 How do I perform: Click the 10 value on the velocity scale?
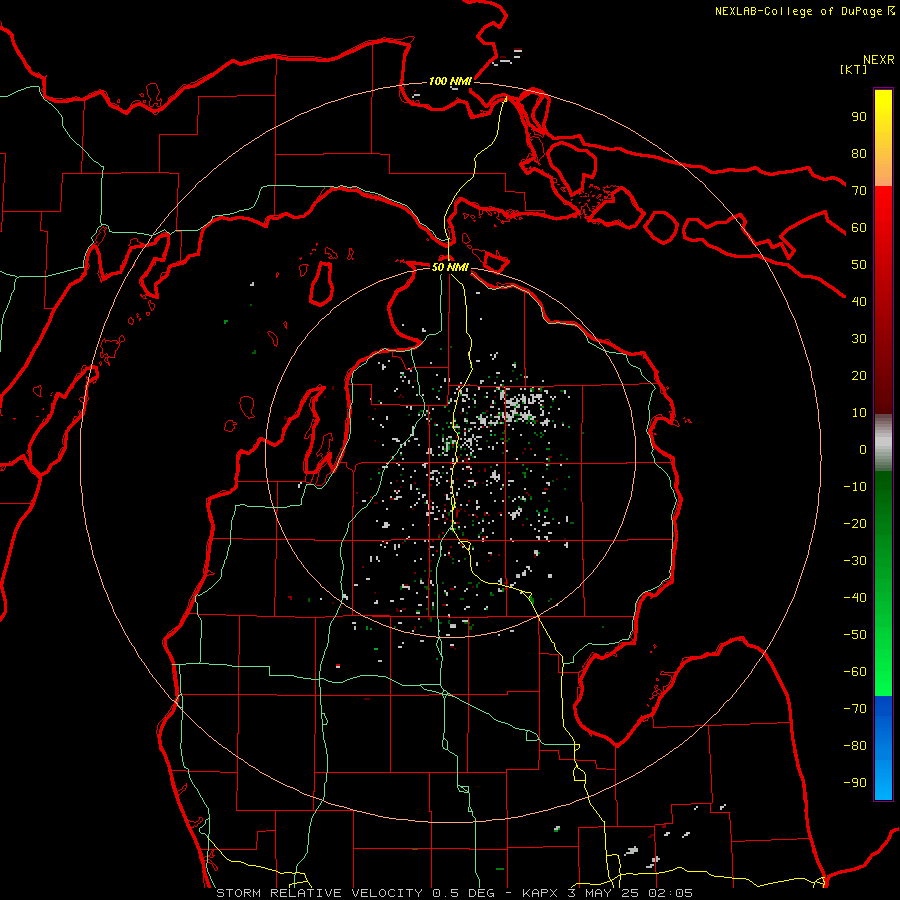point(859,413)
